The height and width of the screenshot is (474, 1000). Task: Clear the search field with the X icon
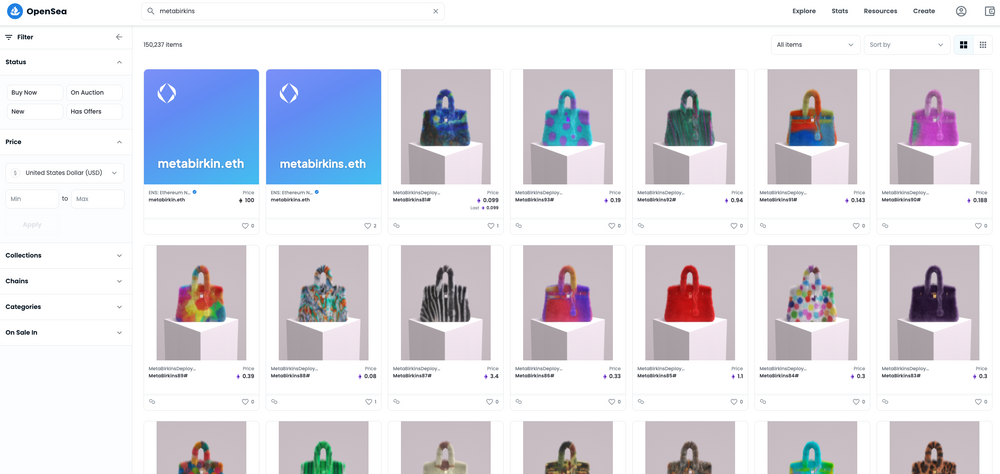[x=436, y=11]
